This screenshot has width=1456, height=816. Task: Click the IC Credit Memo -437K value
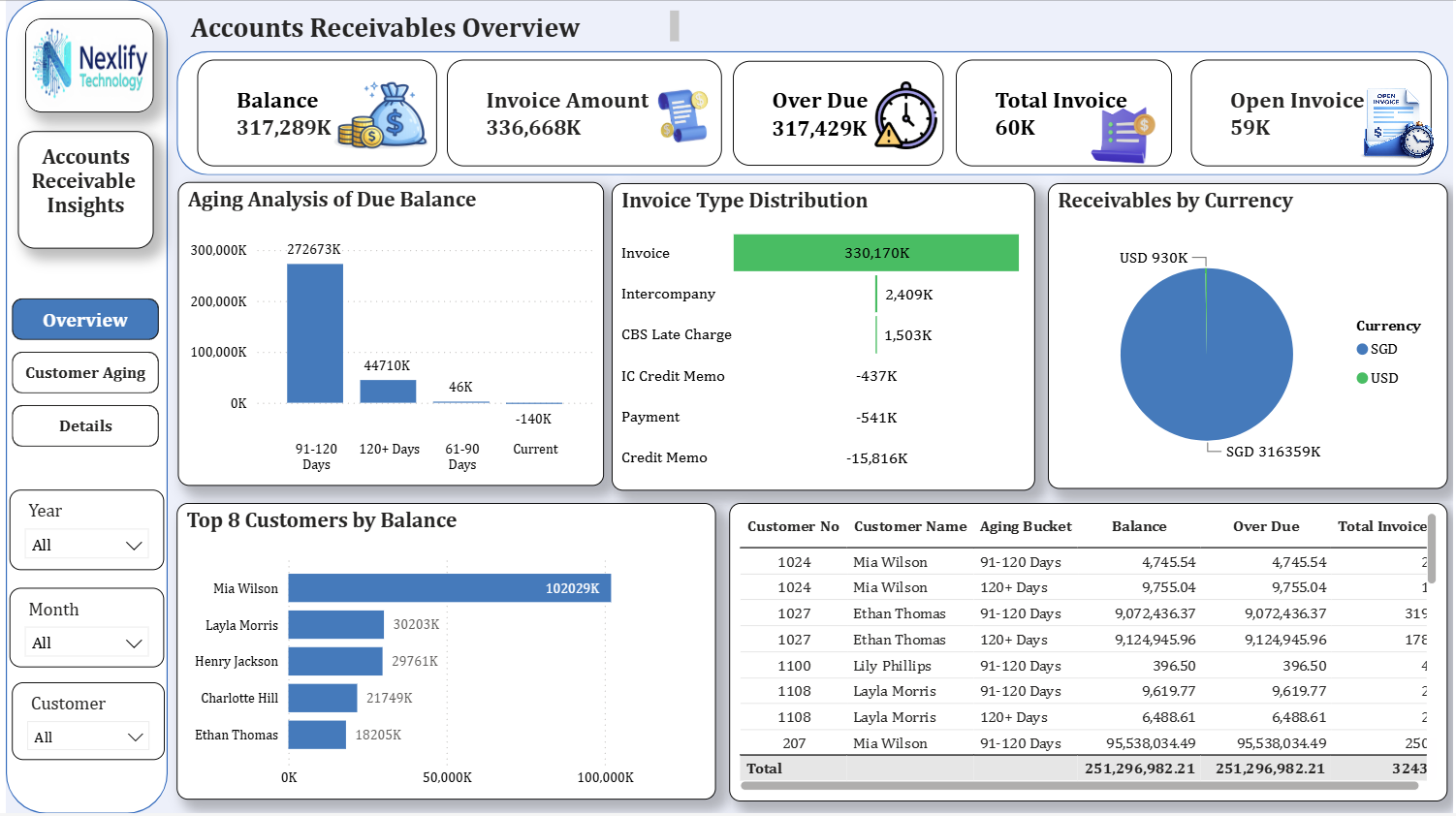coord(876,376)
